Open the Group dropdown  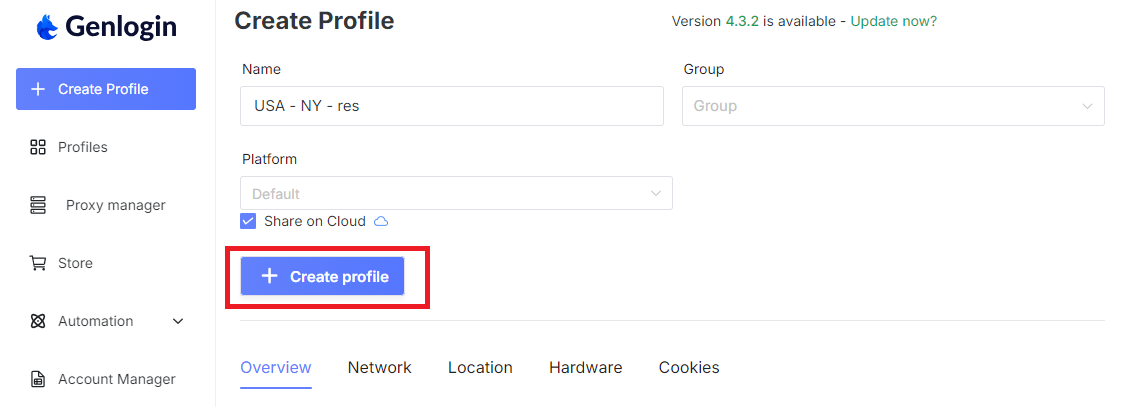(892, 106)
